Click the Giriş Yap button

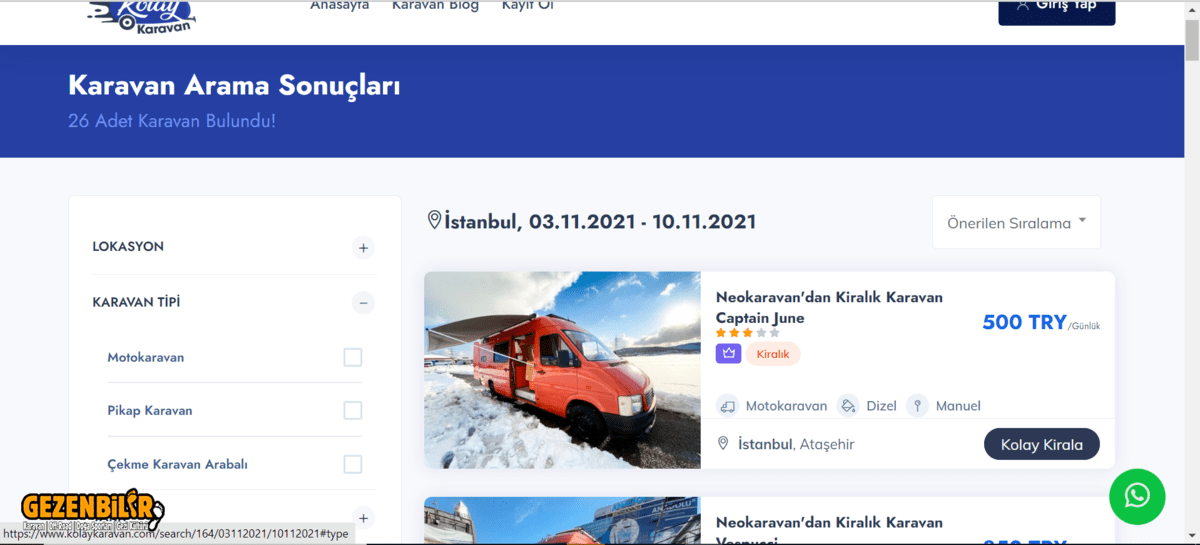click(x=1056, y=10)
